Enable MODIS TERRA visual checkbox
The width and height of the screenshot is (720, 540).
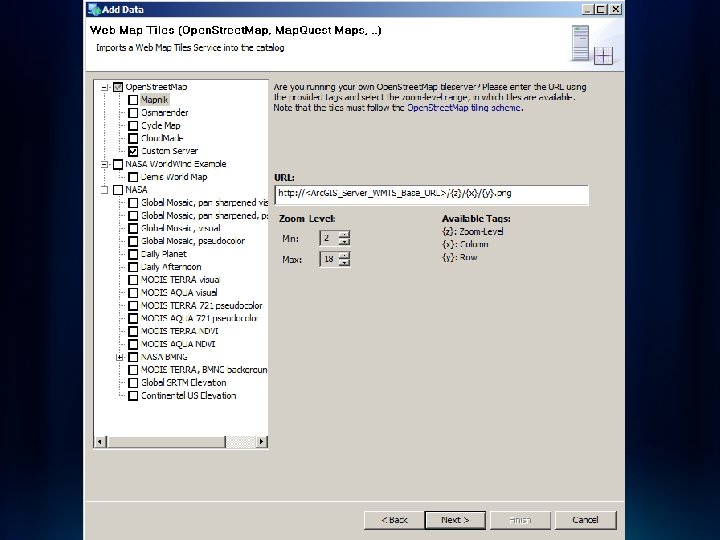point(133,280)
